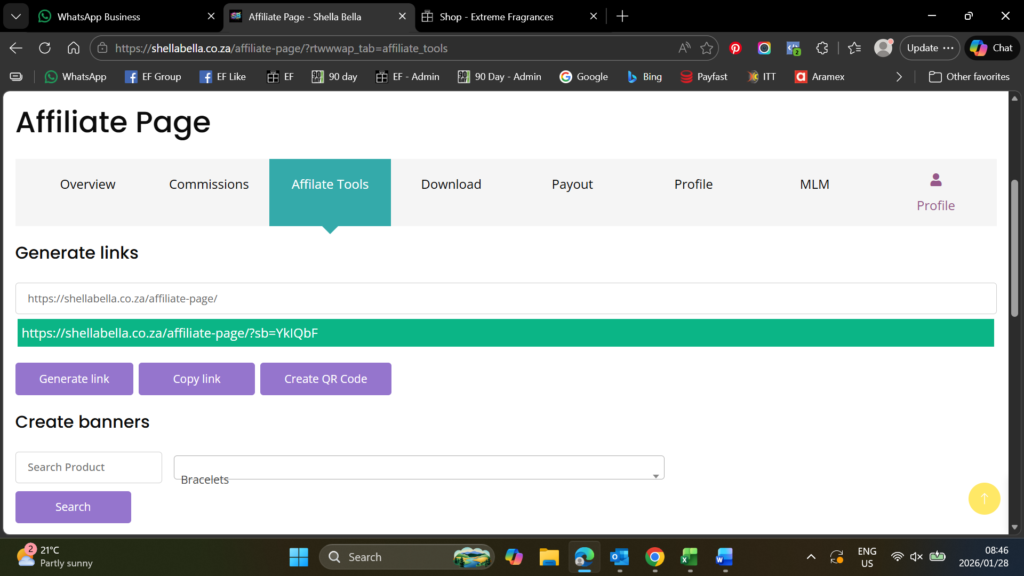Open File Explorer from the taskbar
The image size is (1024, 576).
pyautogui.click(x=548, y=557)
